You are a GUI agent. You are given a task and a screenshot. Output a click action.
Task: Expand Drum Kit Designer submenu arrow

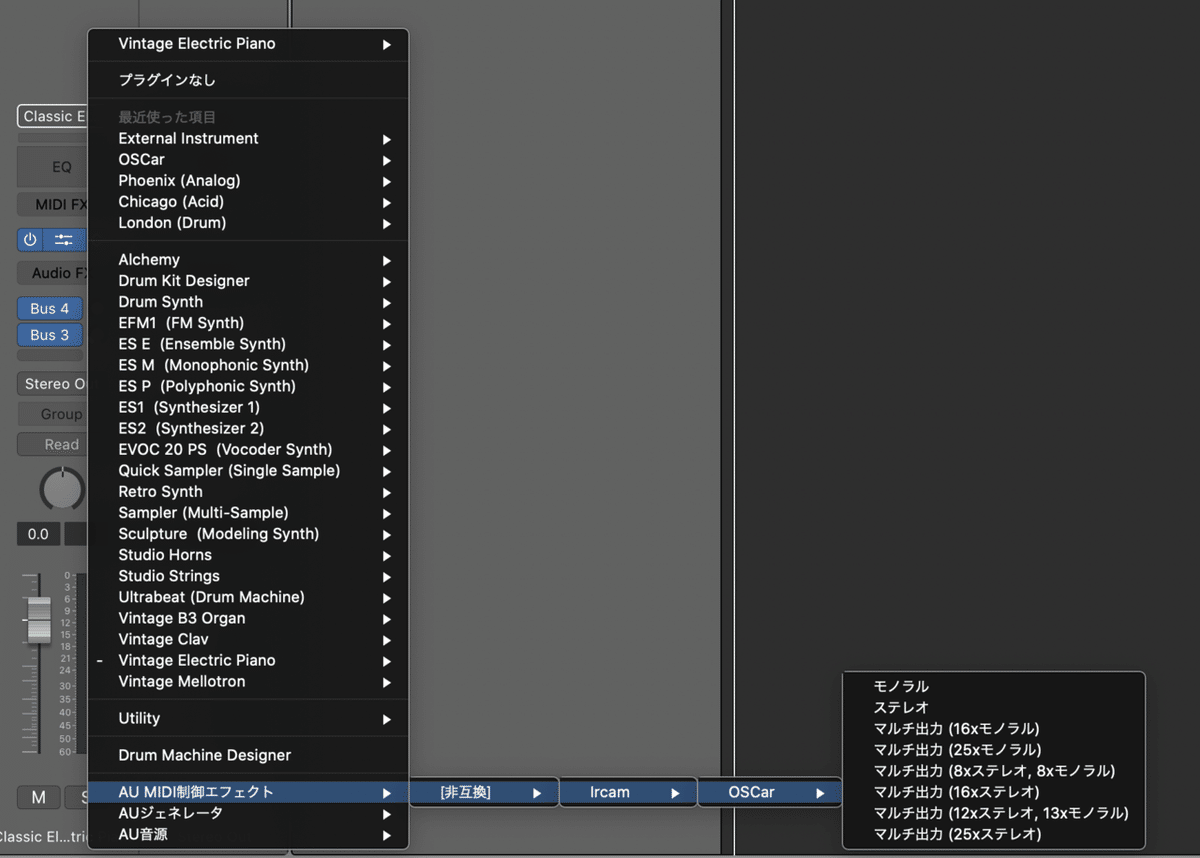pos(387,281)
